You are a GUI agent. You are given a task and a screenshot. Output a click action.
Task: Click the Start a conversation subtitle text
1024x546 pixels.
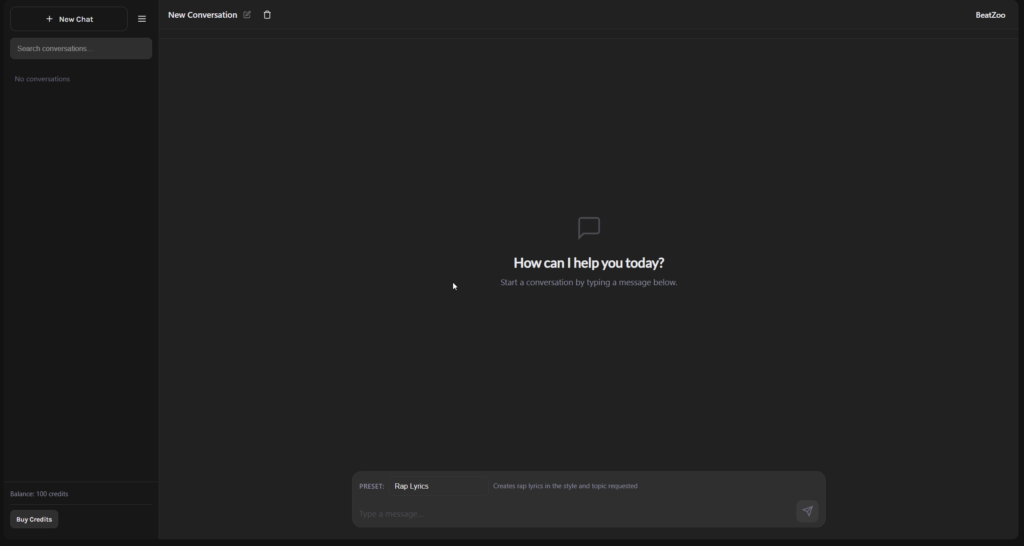pyautogui.click(x=588, y=283)
